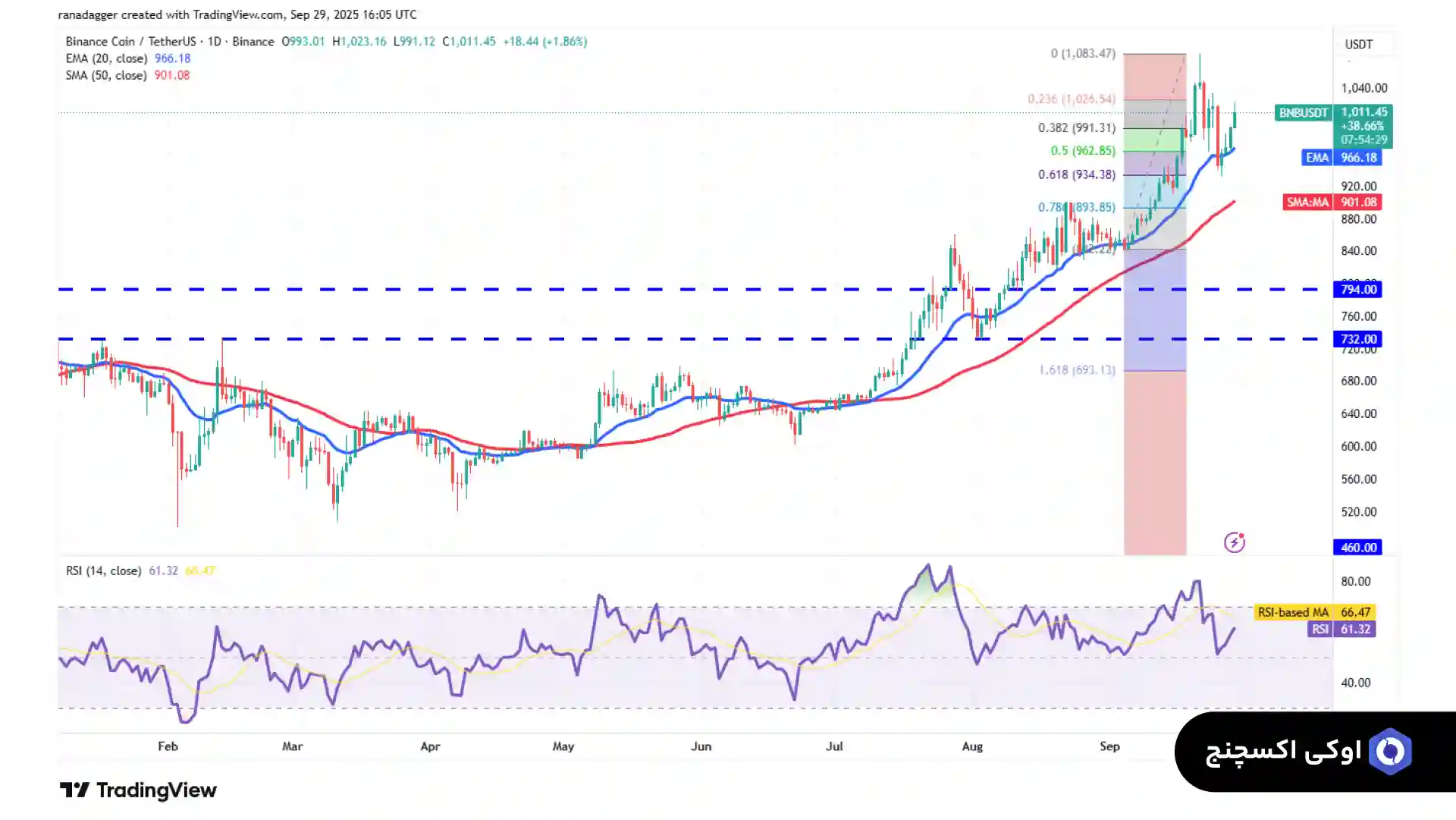Click the 0.5 (962.85) Fibonacci level label
This screenshot has width=1456, height=820.
click(x=1082, y=151)
